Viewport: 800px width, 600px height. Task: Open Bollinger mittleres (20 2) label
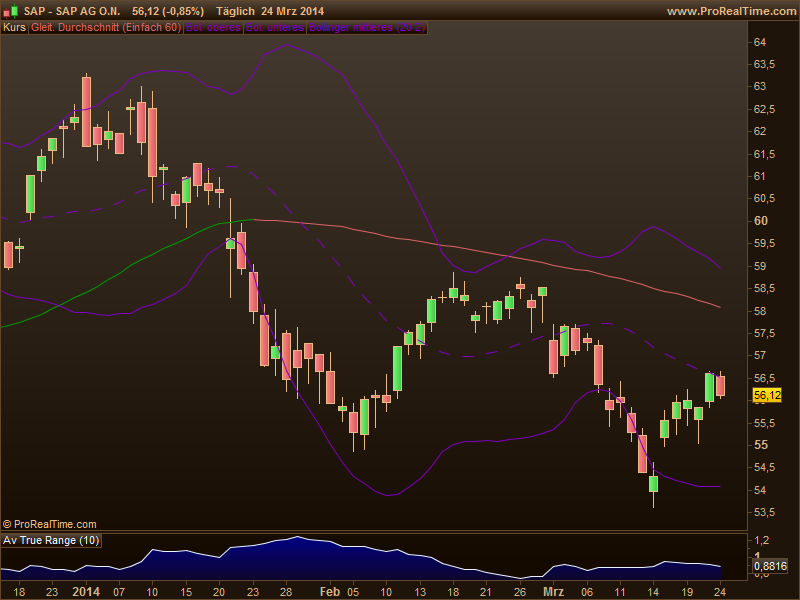coord(367,28)
